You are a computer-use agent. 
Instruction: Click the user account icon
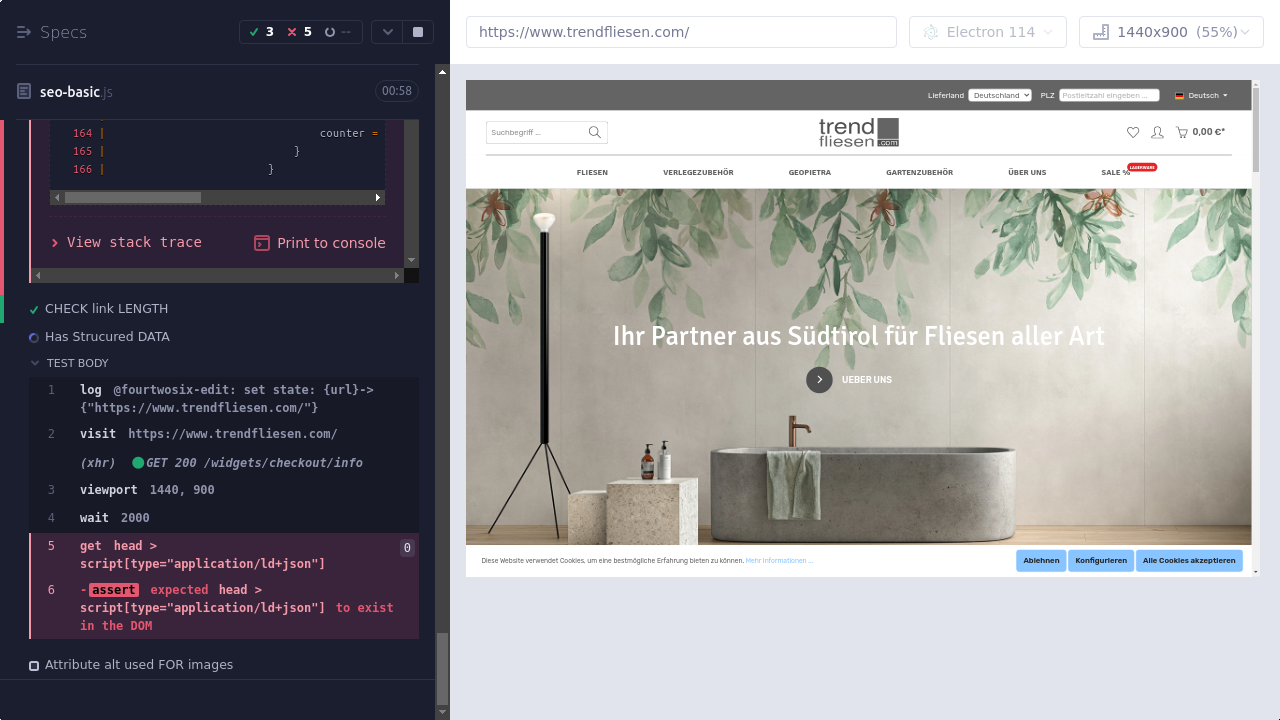coord(1157,132)
